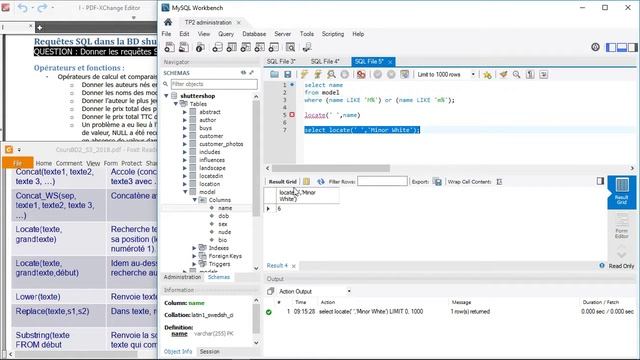Viewport: 640px width, 360px height.
Task: Close the SQL File 5 tab
Action: click(x=390, y=62)
